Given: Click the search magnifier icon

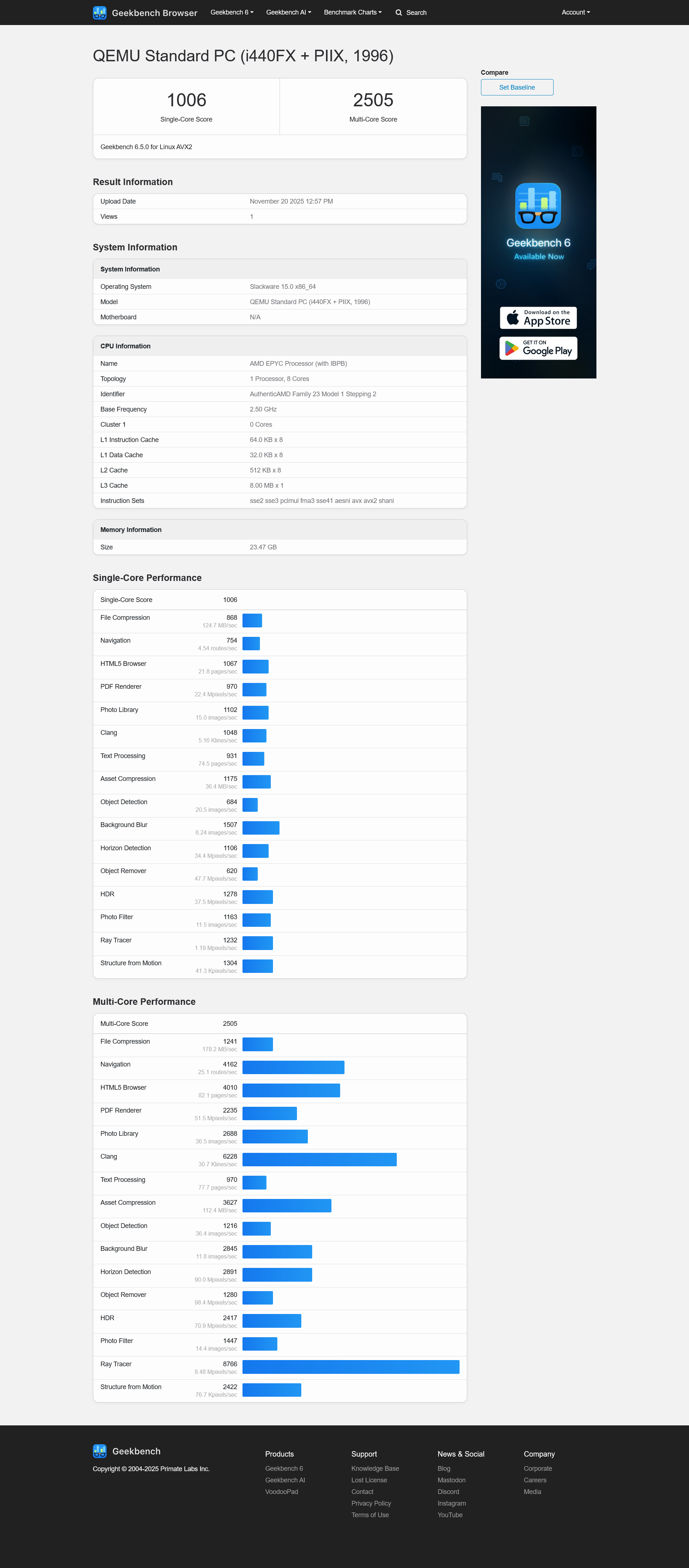Looking at the screenshot, I should click(398, 12).
